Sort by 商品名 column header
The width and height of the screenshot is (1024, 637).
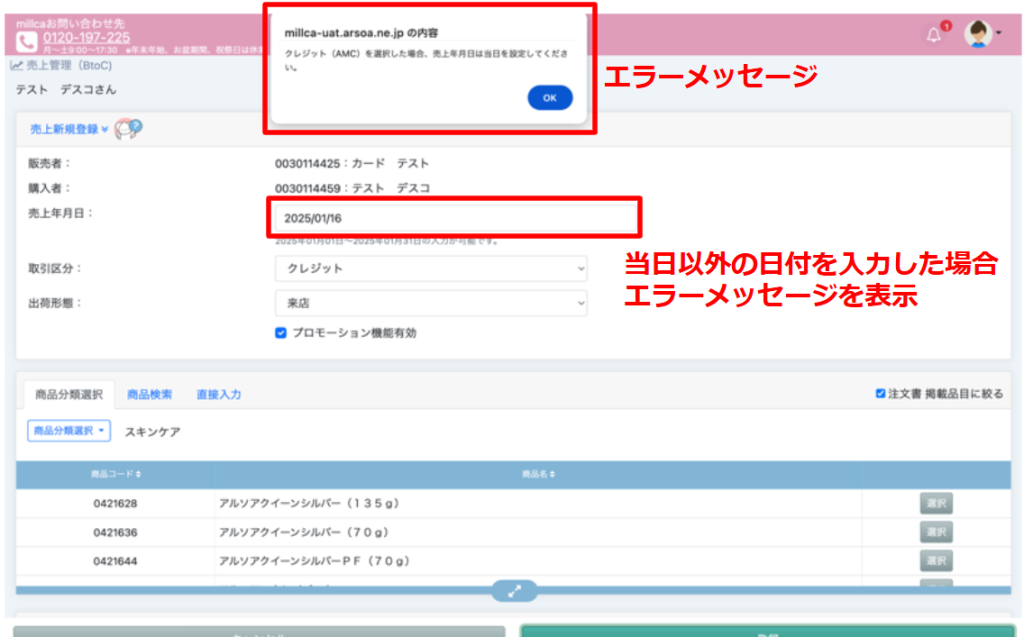538,474
